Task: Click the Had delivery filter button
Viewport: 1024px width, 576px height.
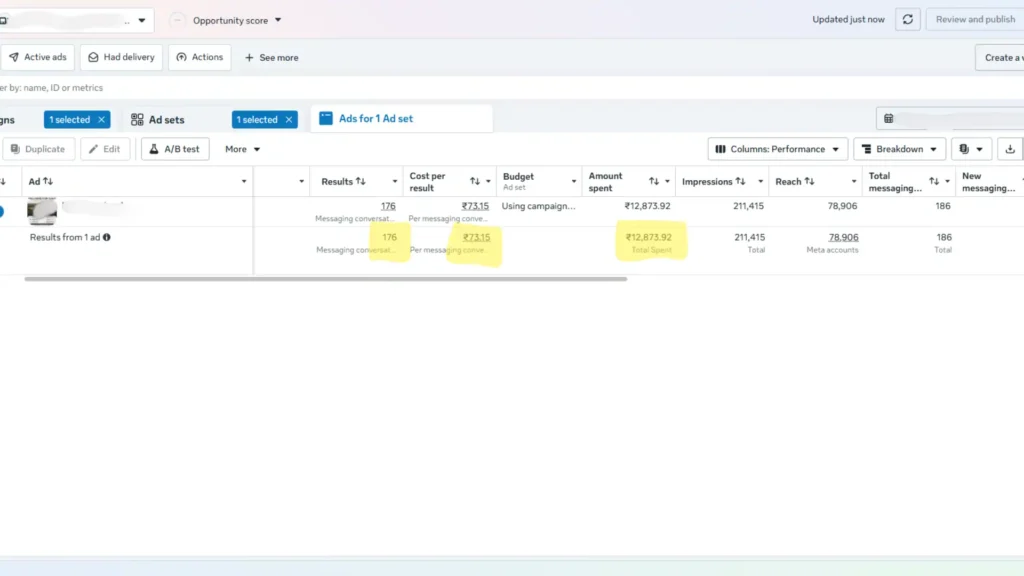Action: click(x=121, y=57)
